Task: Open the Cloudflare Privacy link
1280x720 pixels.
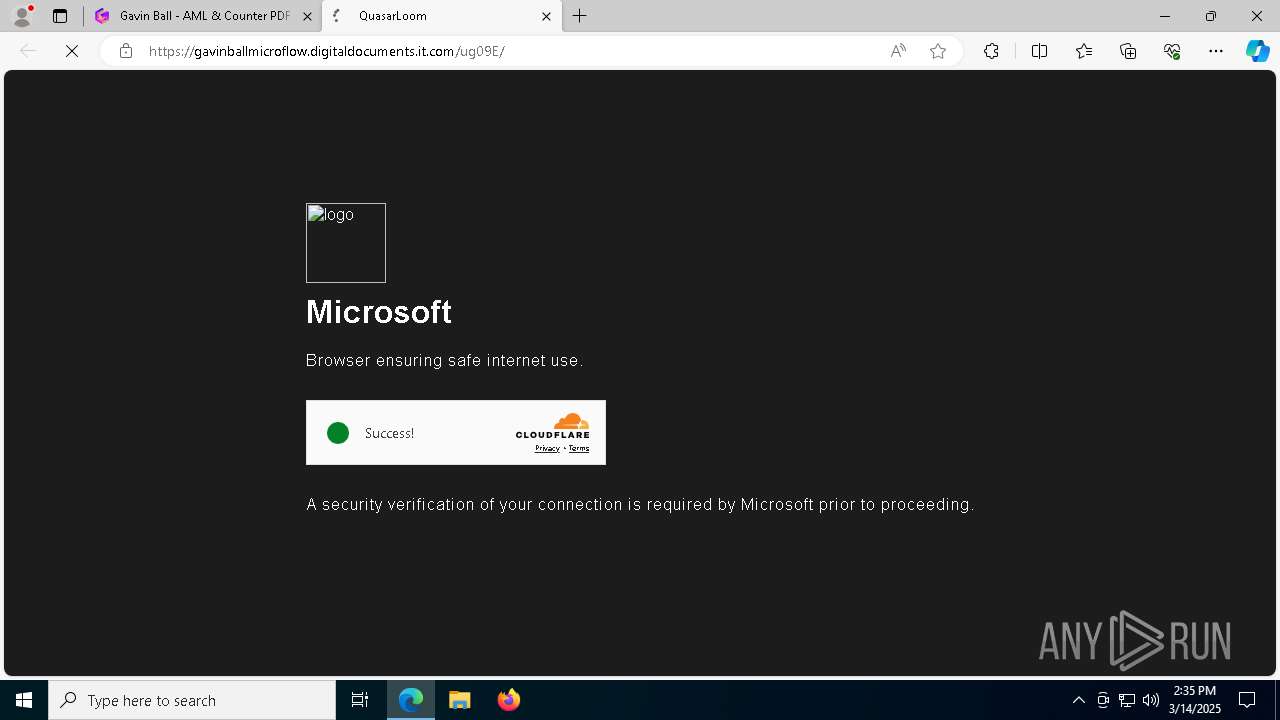Action: [547, 448]
